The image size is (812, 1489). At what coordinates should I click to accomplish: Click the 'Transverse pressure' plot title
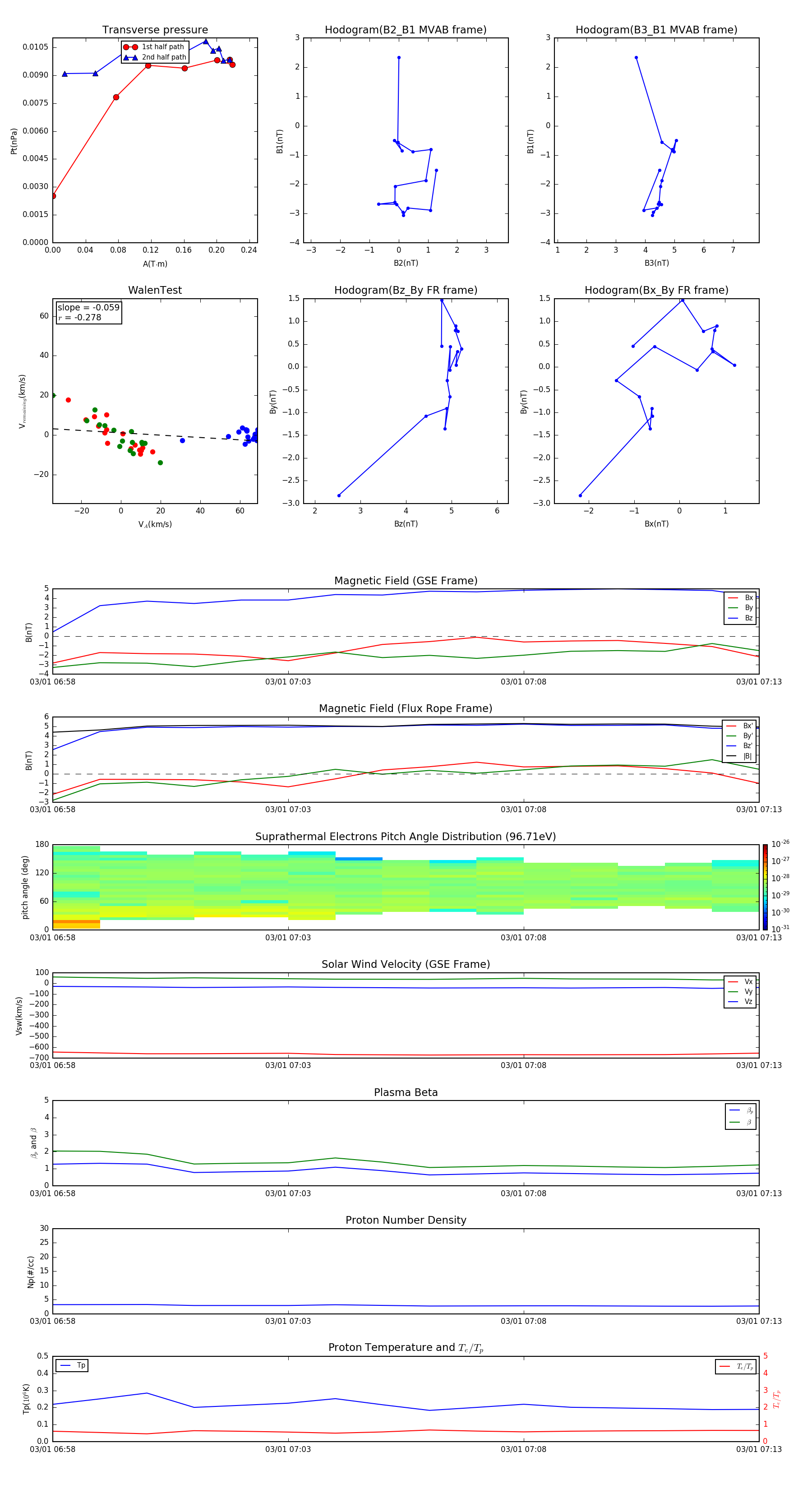click(155, 30)
